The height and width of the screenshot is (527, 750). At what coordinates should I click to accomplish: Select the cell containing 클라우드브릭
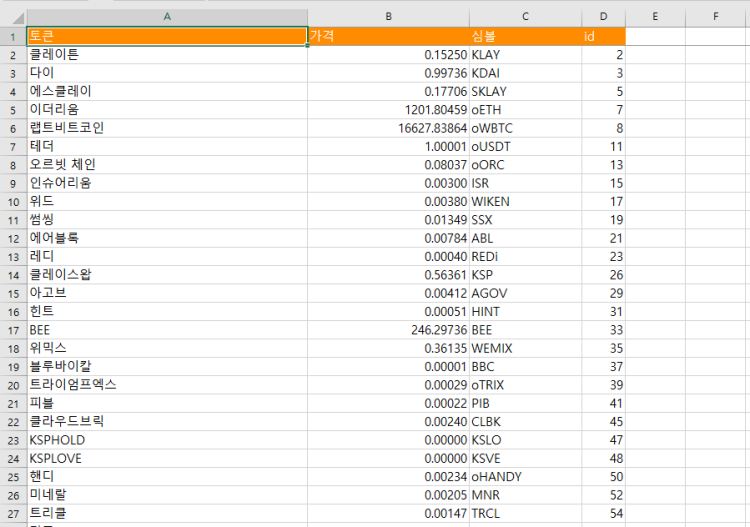pos(167,422)
